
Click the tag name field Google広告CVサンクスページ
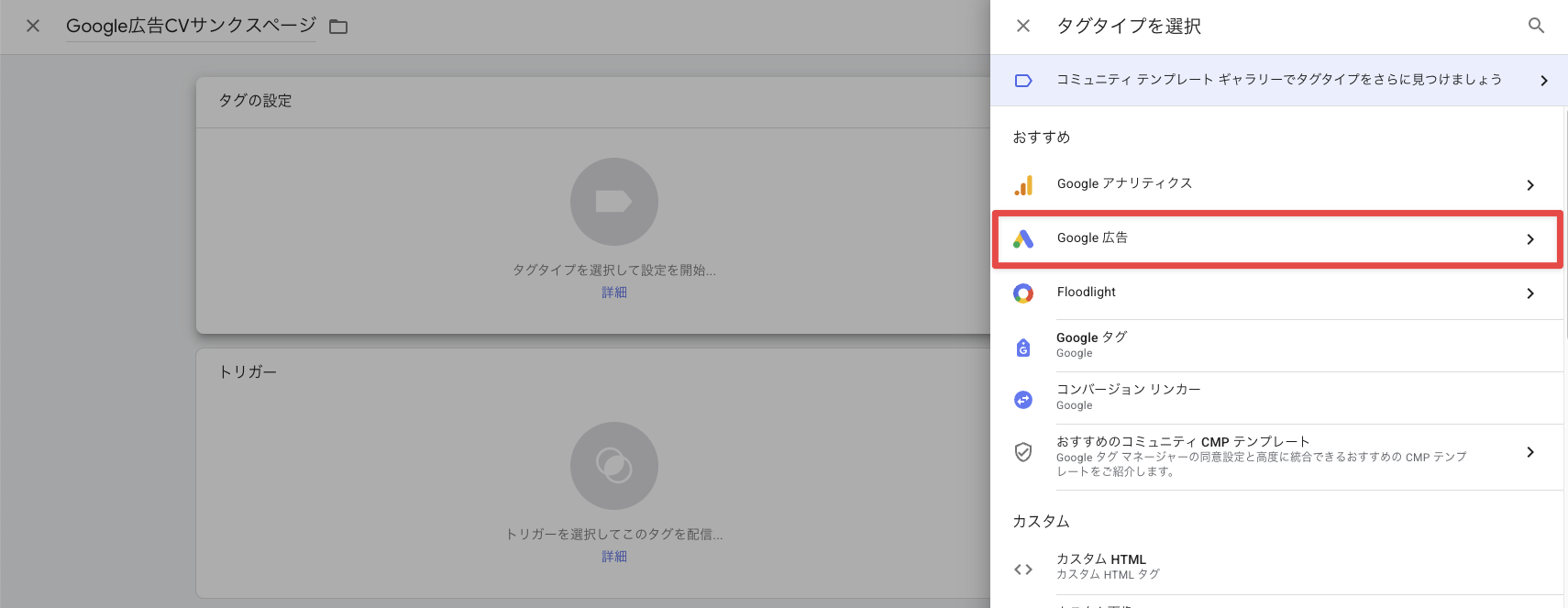pos(191,26)
